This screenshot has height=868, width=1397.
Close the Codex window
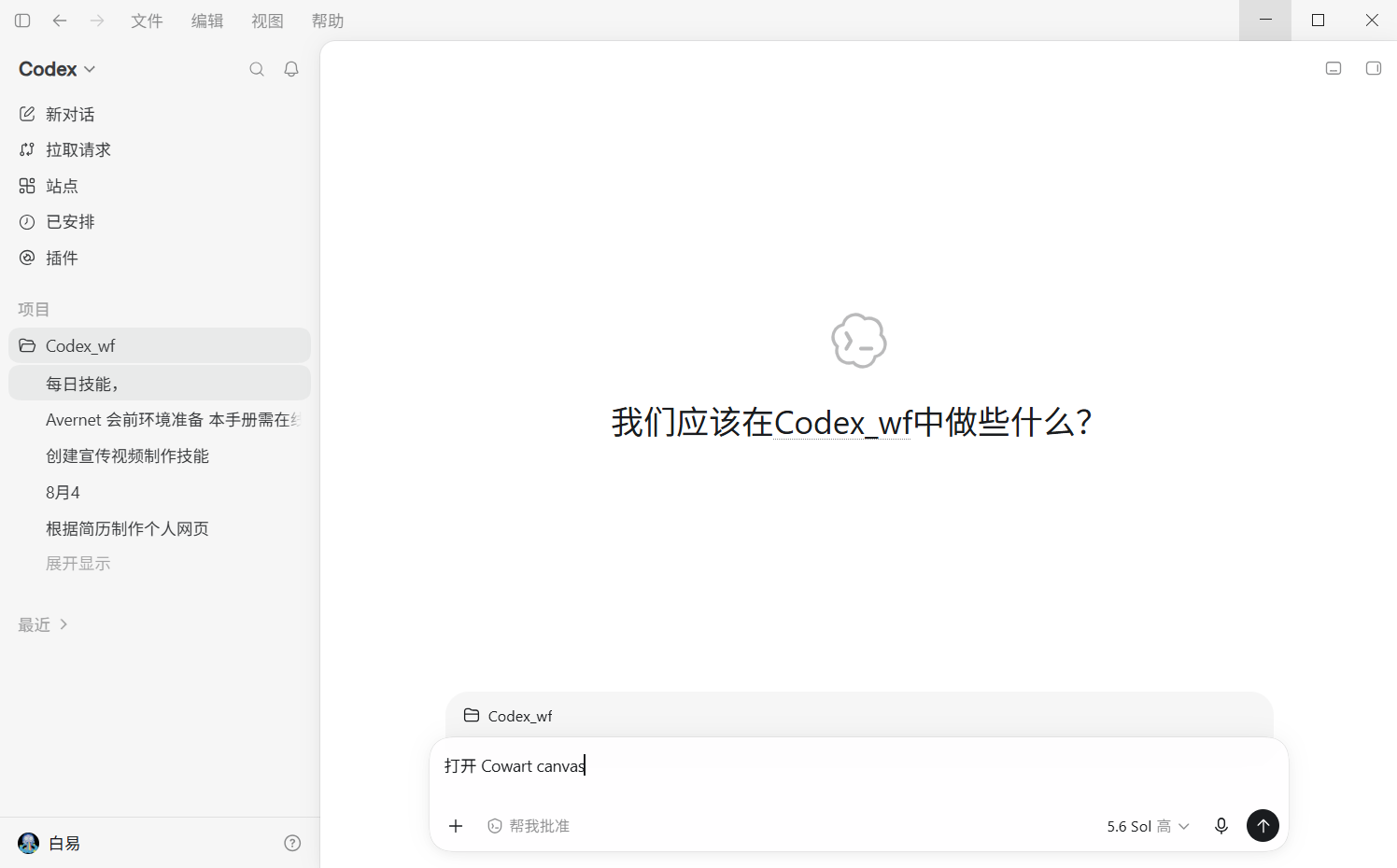(x=1371, y=21)
